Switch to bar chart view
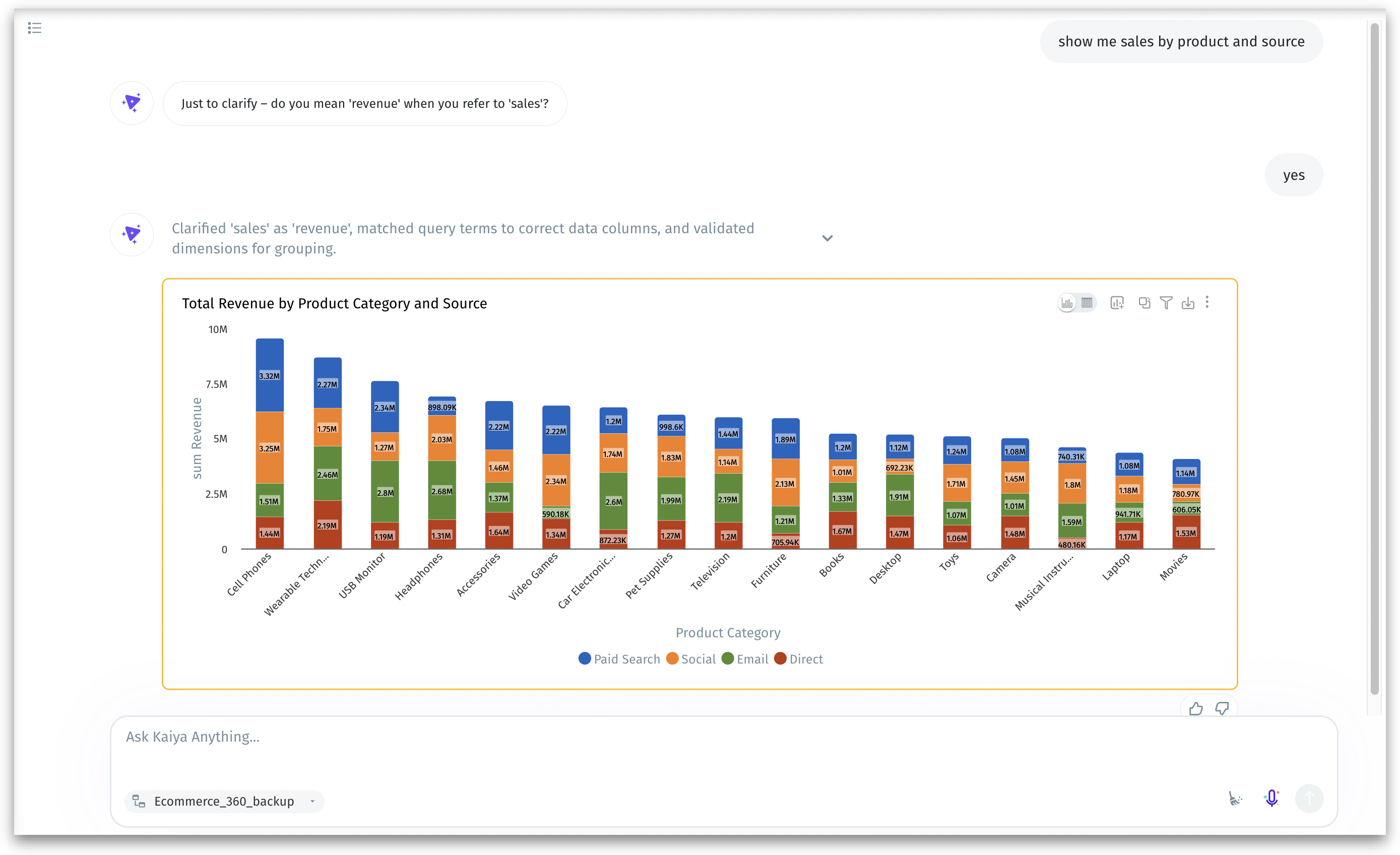 pos(1067,303)
